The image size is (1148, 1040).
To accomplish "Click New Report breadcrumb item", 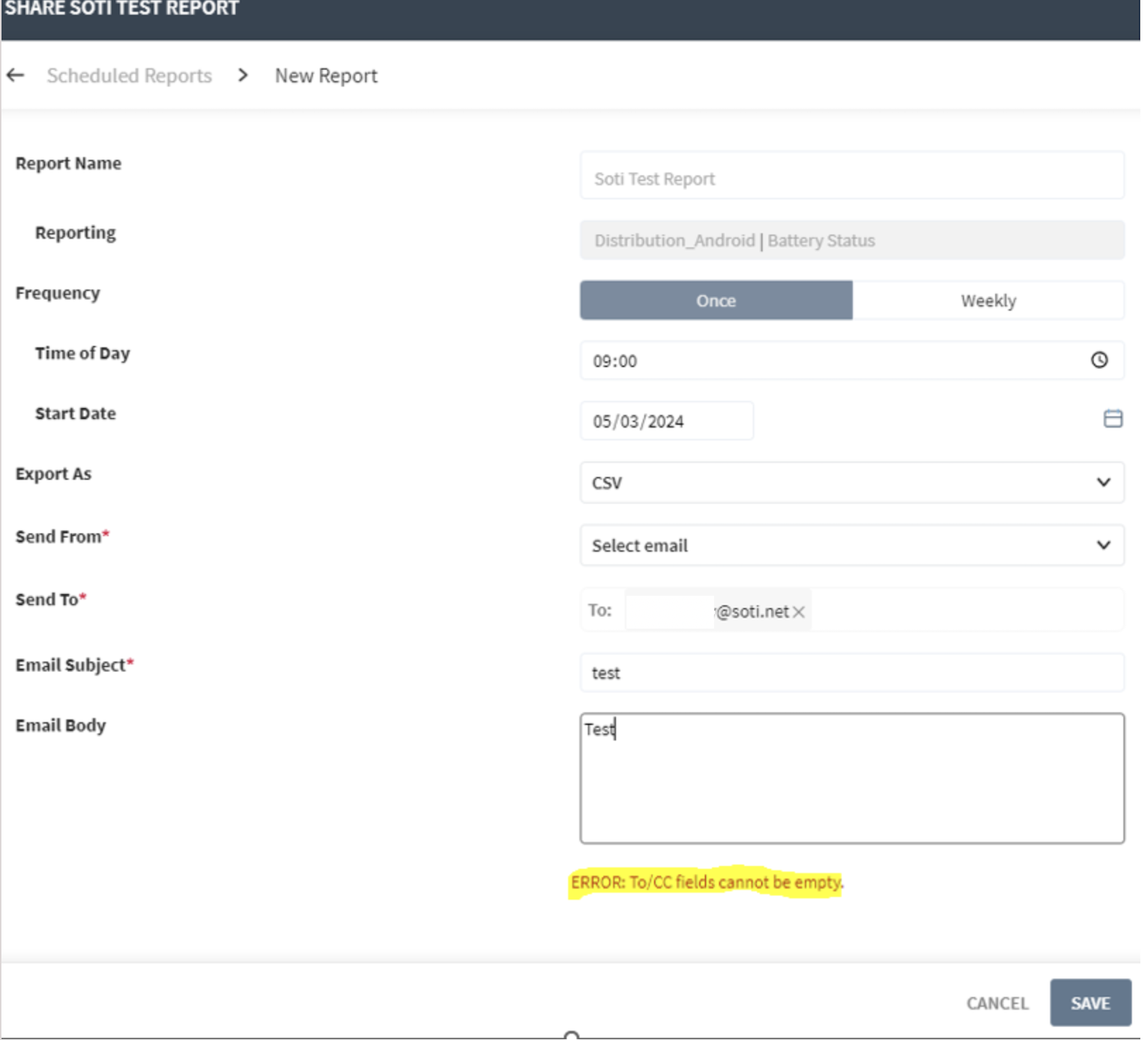I will [326, 76].
